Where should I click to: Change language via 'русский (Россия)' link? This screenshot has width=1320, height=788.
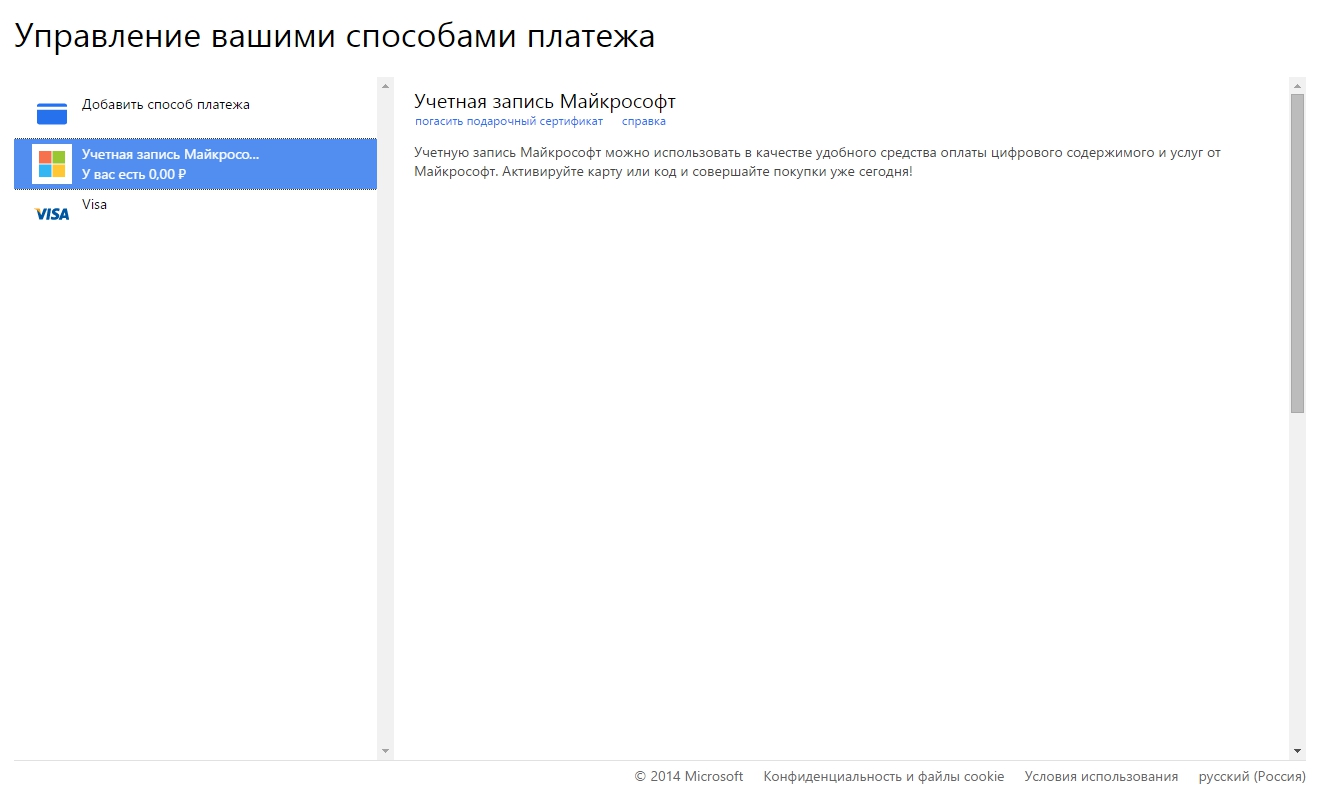(x=1252, y=776)
